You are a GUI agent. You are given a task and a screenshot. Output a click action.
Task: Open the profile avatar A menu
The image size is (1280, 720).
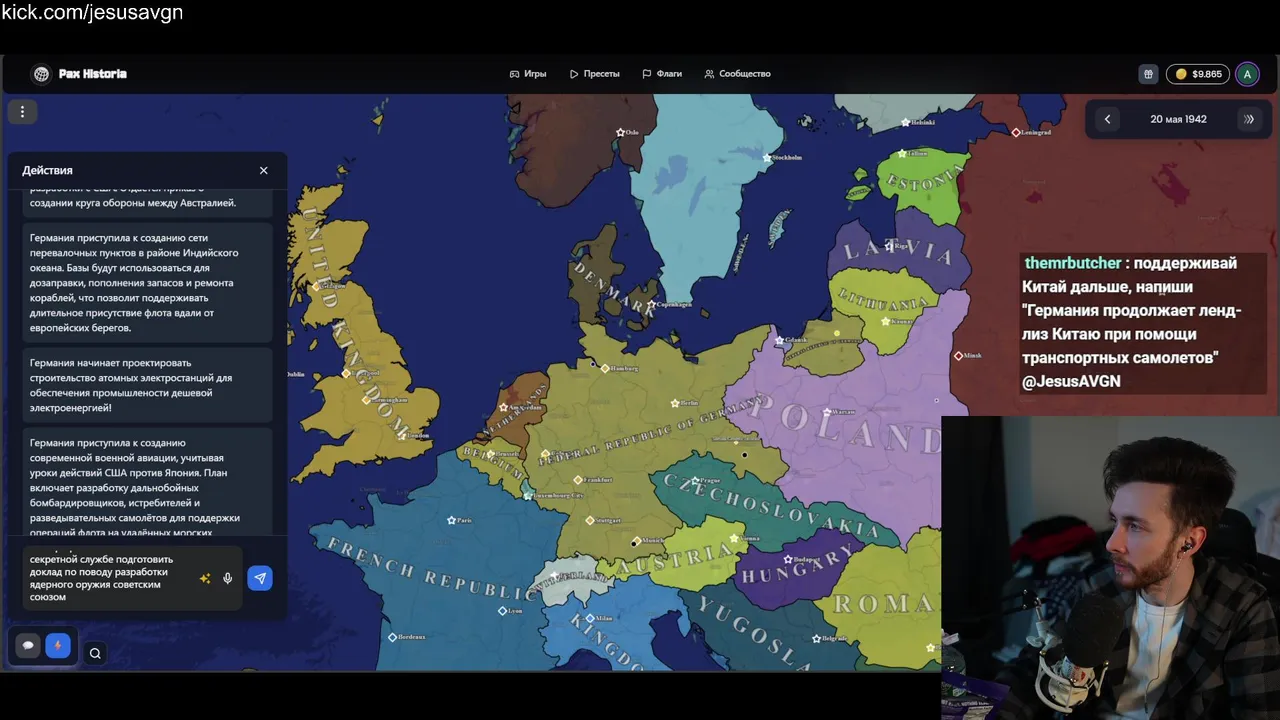[x=1247, y=74]
